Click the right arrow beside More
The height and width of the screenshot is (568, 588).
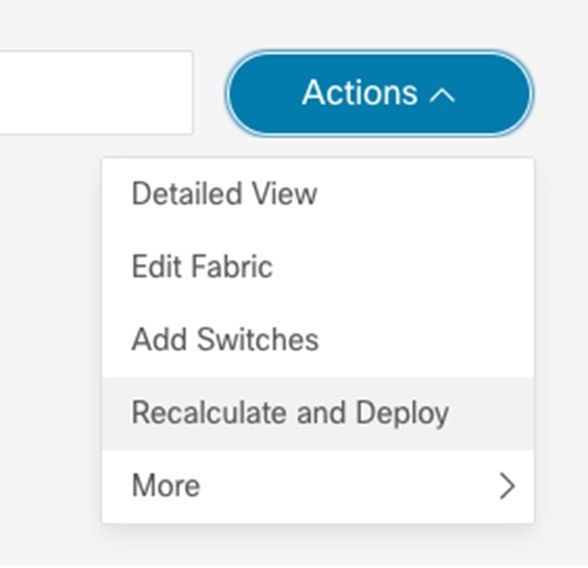(x=507, y=486)
